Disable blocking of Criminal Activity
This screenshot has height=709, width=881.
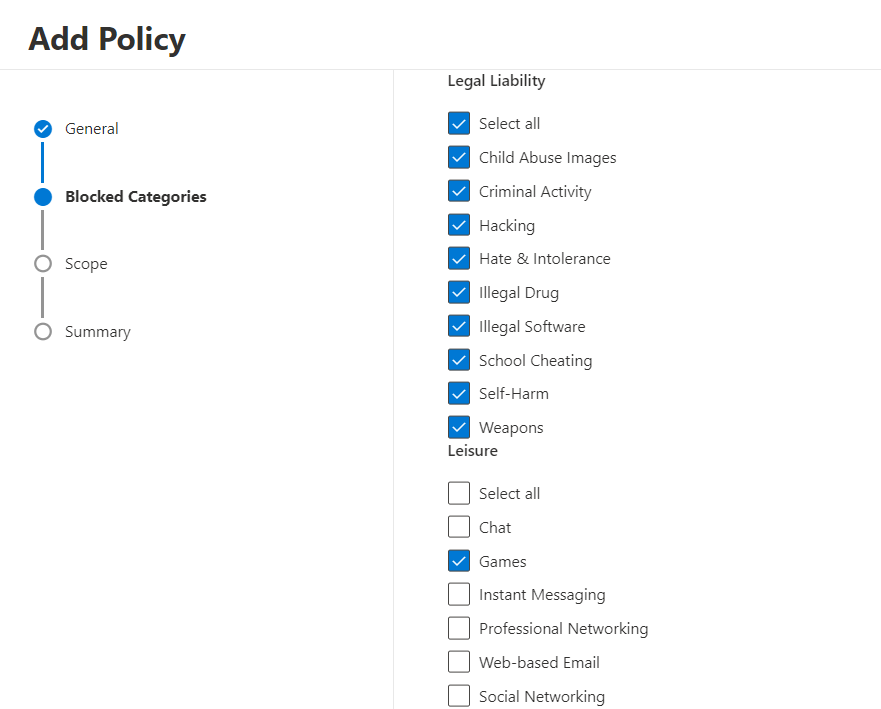click(x=459, y=192)
